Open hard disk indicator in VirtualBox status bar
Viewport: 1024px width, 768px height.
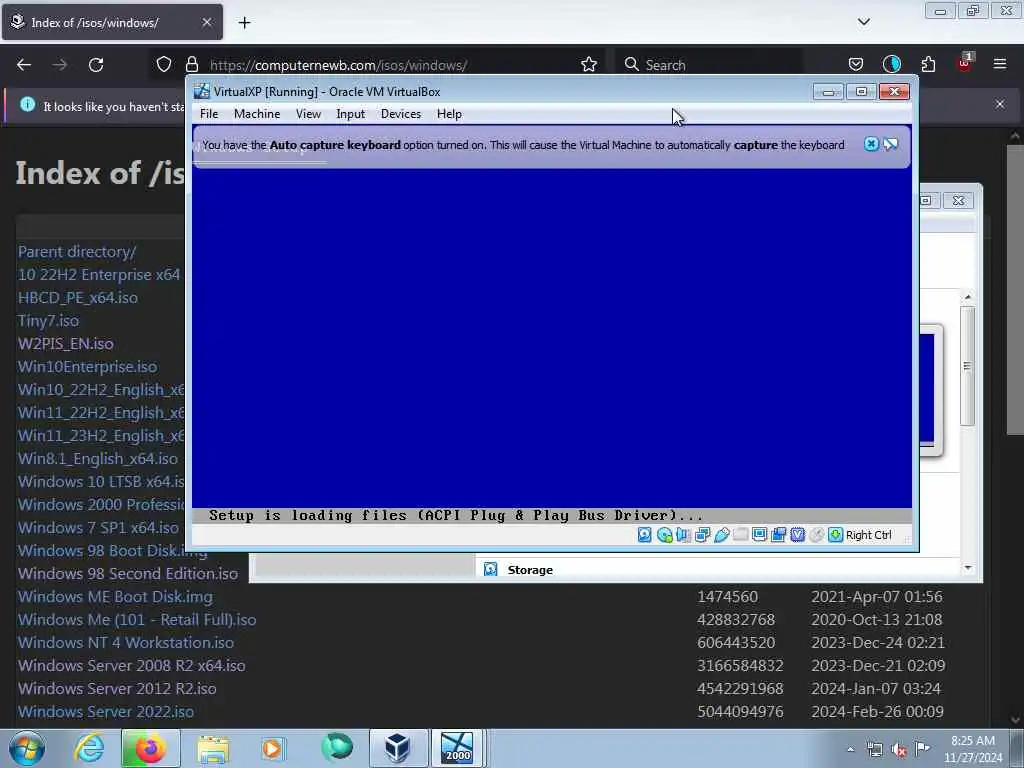pyautogui.click(x=645, y=535)
